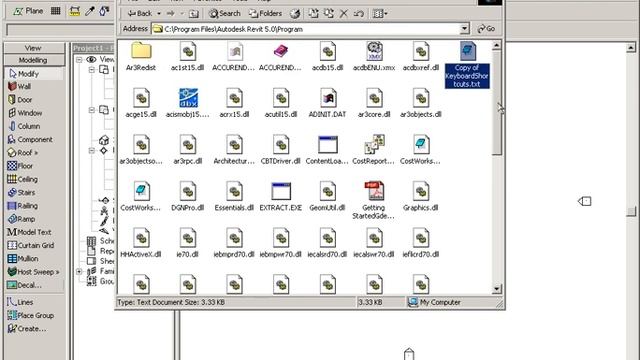Image resolution: width=640 pixels, height=360 pixels.
Task: Expand the Families node plus sign
Action: point(79,271)
